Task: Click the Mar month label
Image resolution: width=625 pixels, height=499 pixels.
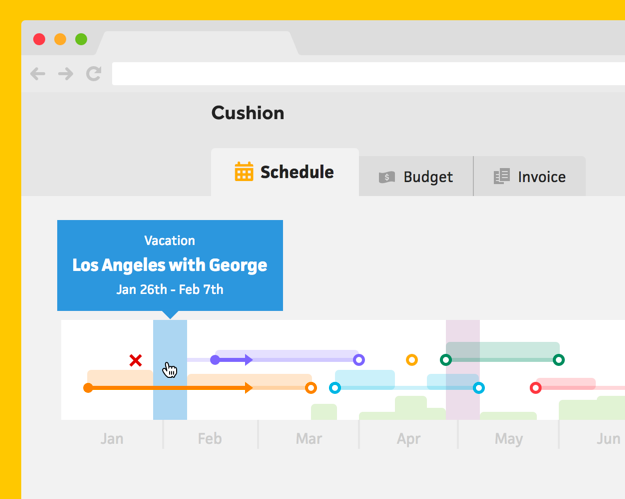Action: 309,439
